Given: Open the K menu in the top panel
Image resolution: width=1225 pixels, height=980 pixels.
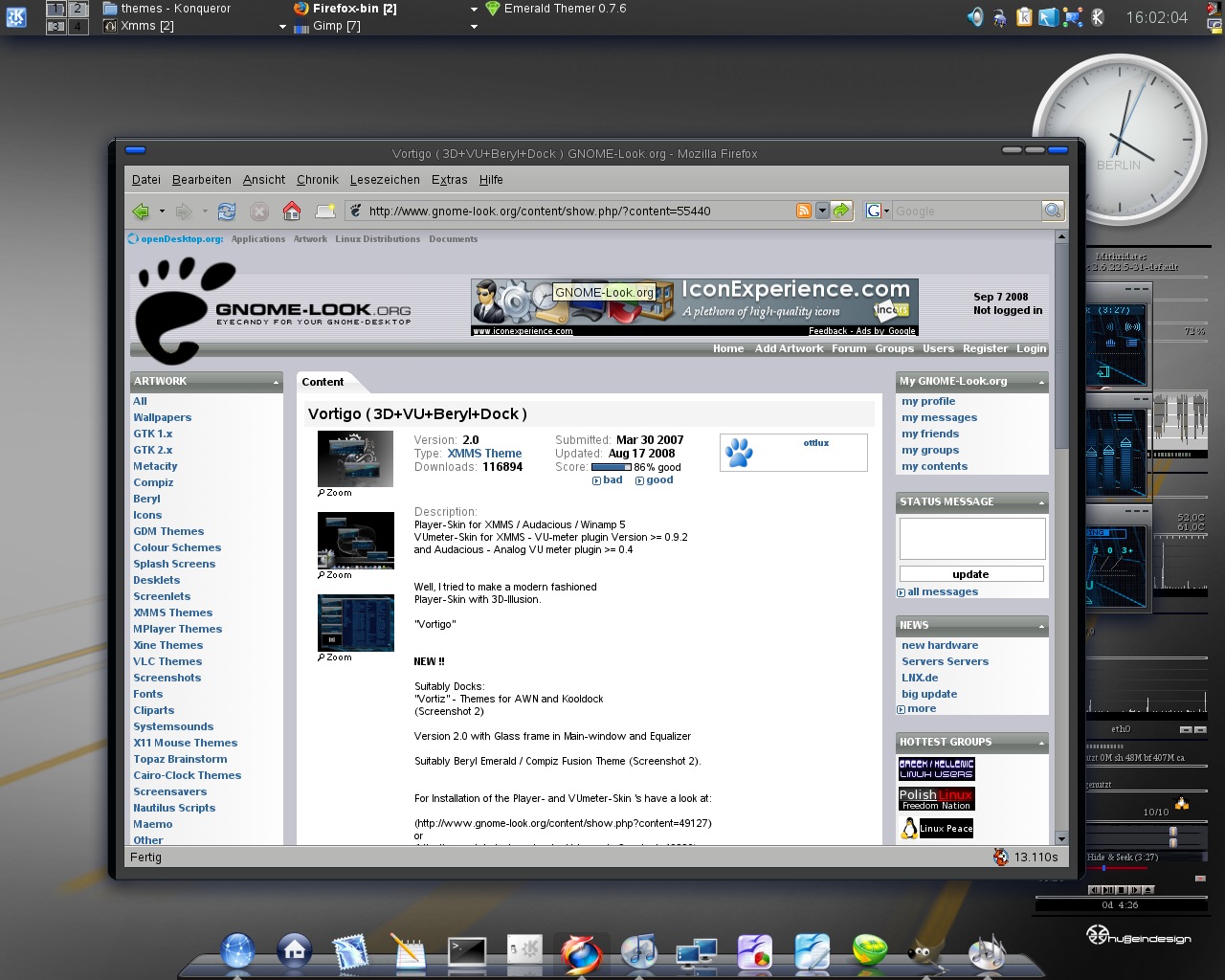Looking at the screenshot, I should [x=16, y=17].
